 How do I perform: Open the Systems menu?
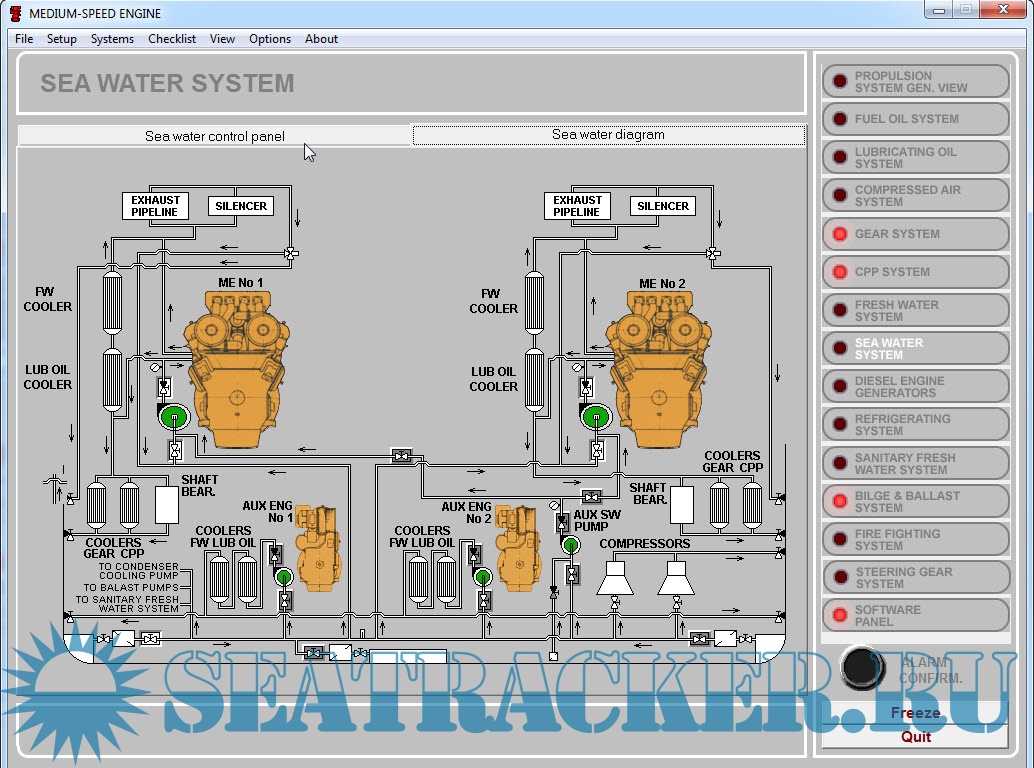[112, 39]
